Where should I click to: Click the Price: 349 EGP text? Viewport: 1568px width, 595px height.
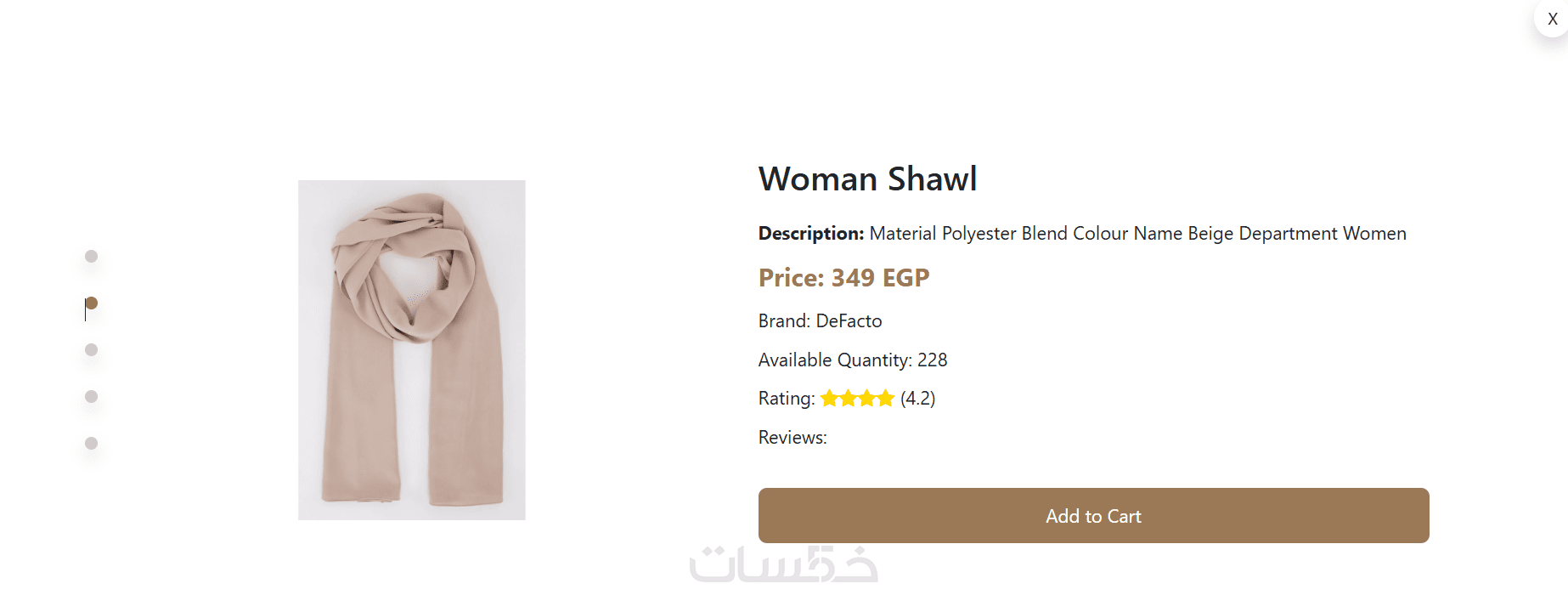click(x=843, y=278)
